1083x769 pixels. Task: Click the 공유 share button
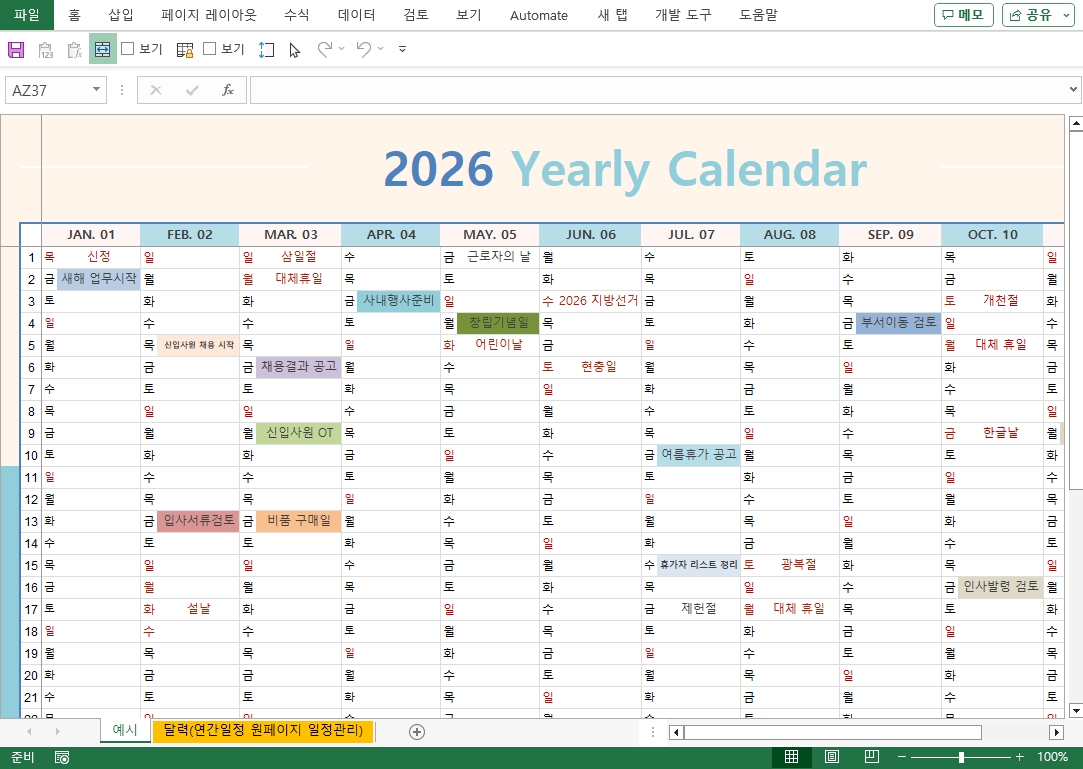click(x=1040, y=15)
